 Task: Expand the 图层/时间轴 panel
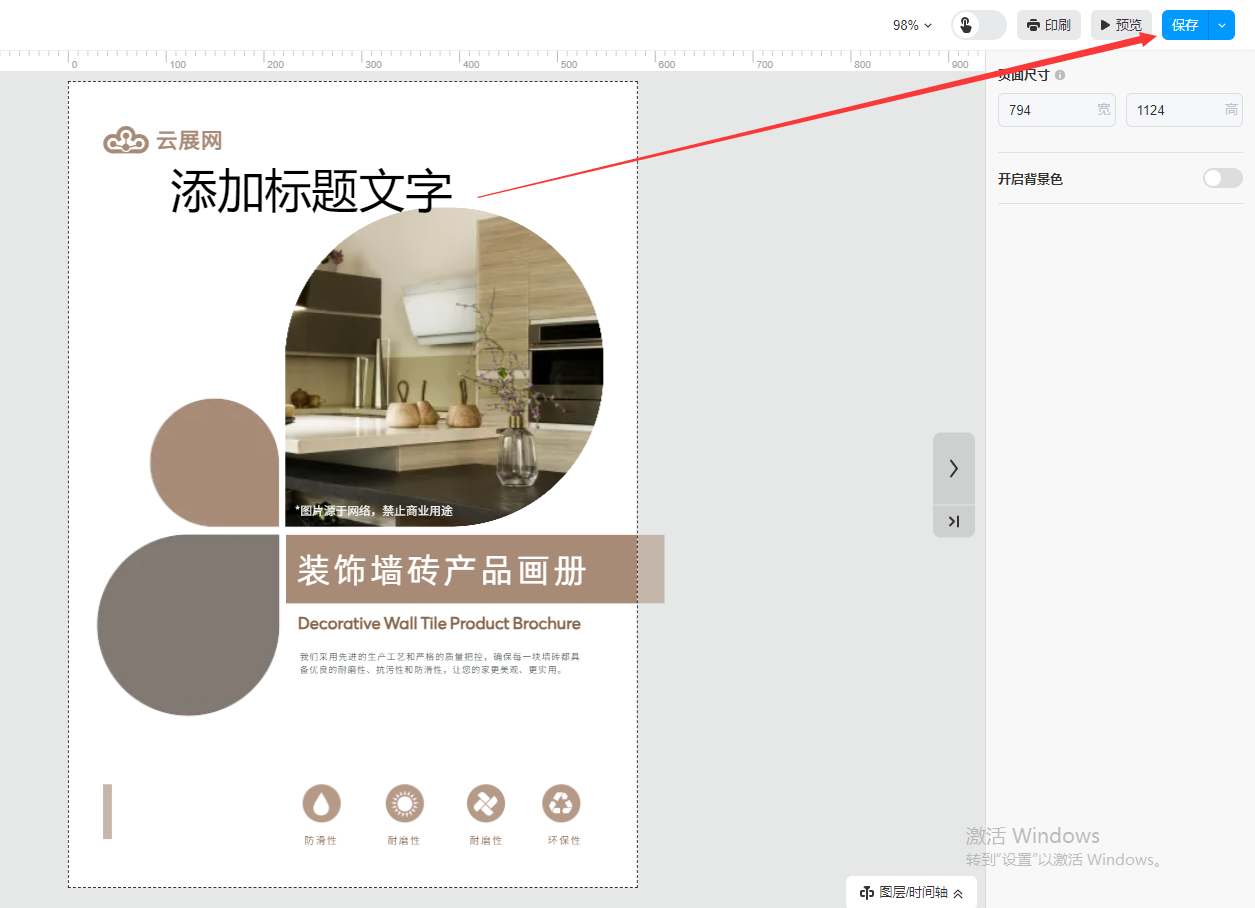click(x=911, y=893)
